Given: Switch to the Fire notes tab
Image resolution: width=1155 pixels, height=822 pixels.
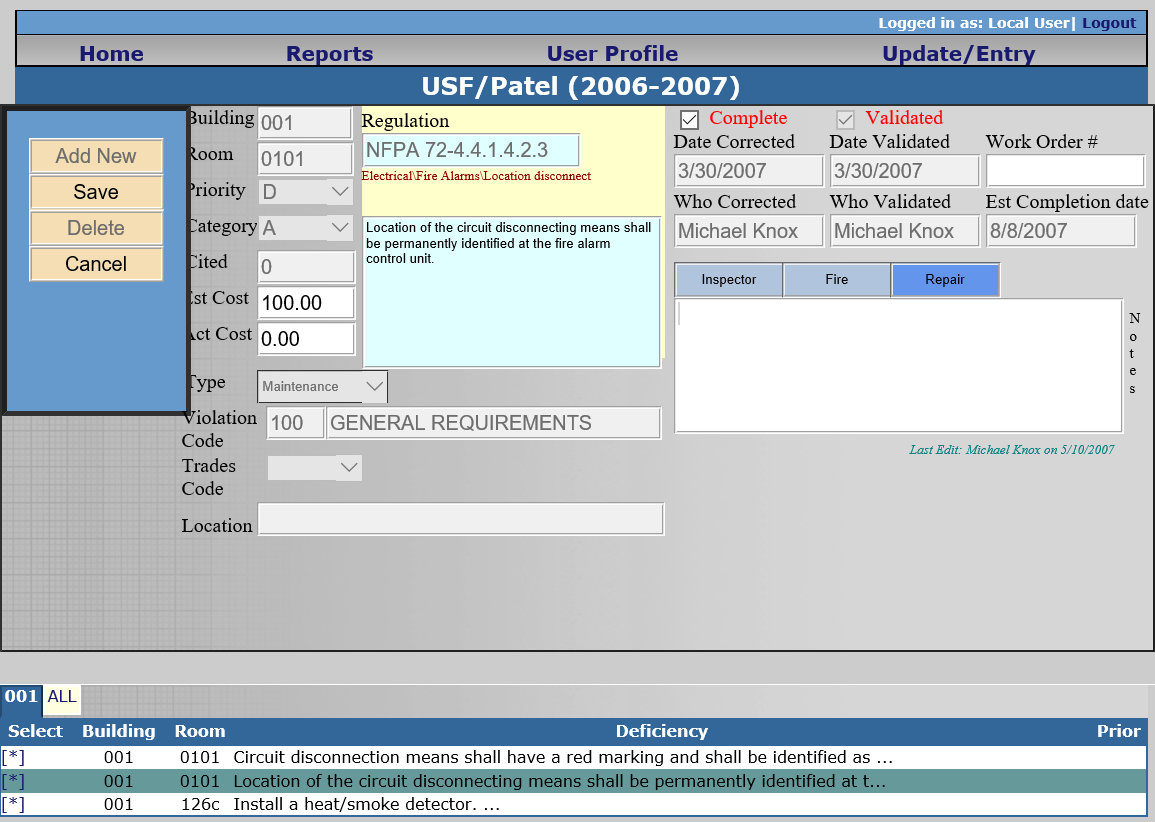Looking at the screenshot, I should point(837,280).
